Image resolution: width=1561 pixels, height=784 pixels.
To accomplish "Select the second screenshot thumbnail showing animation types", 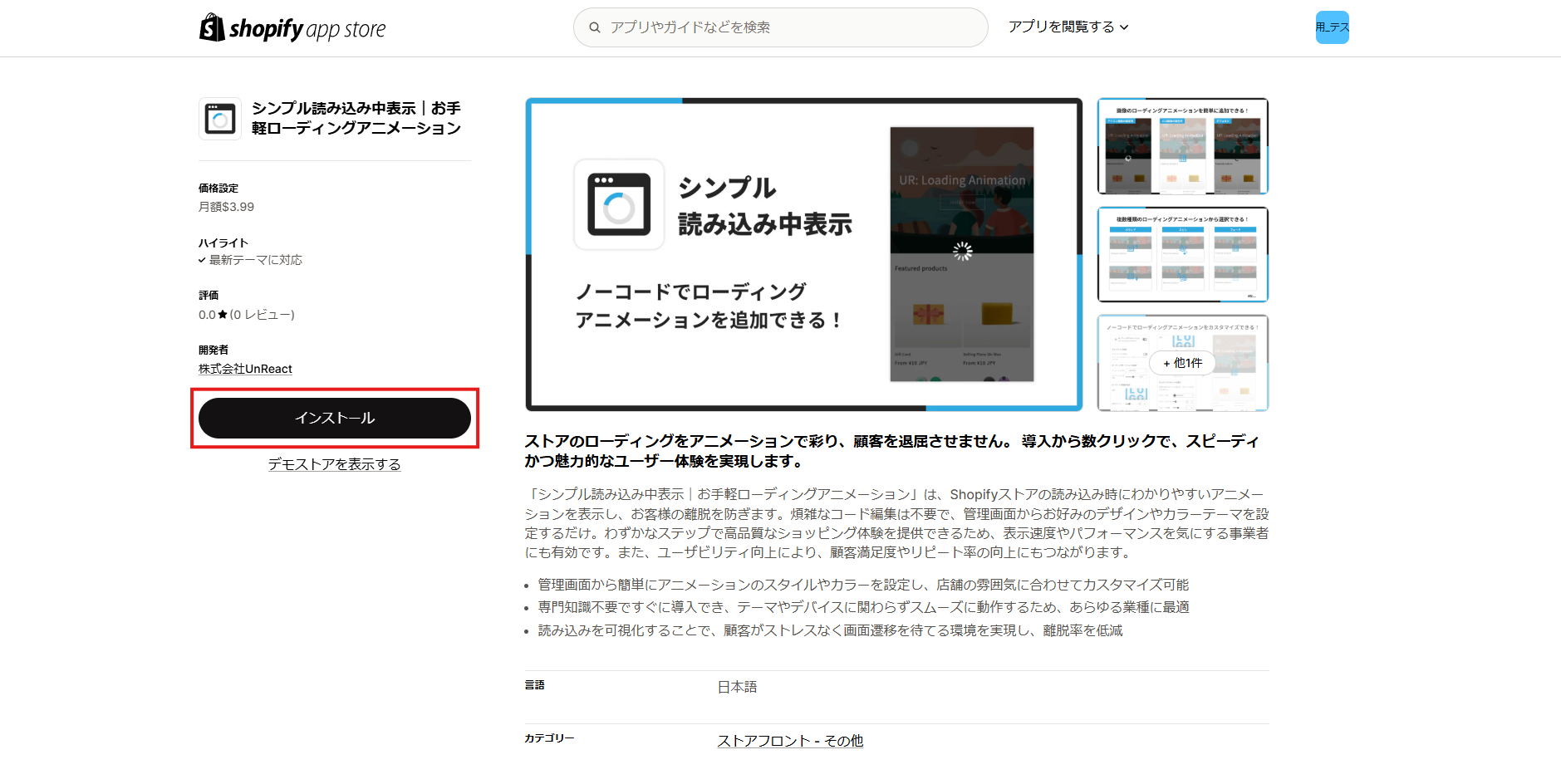I will pos(1181,254).
